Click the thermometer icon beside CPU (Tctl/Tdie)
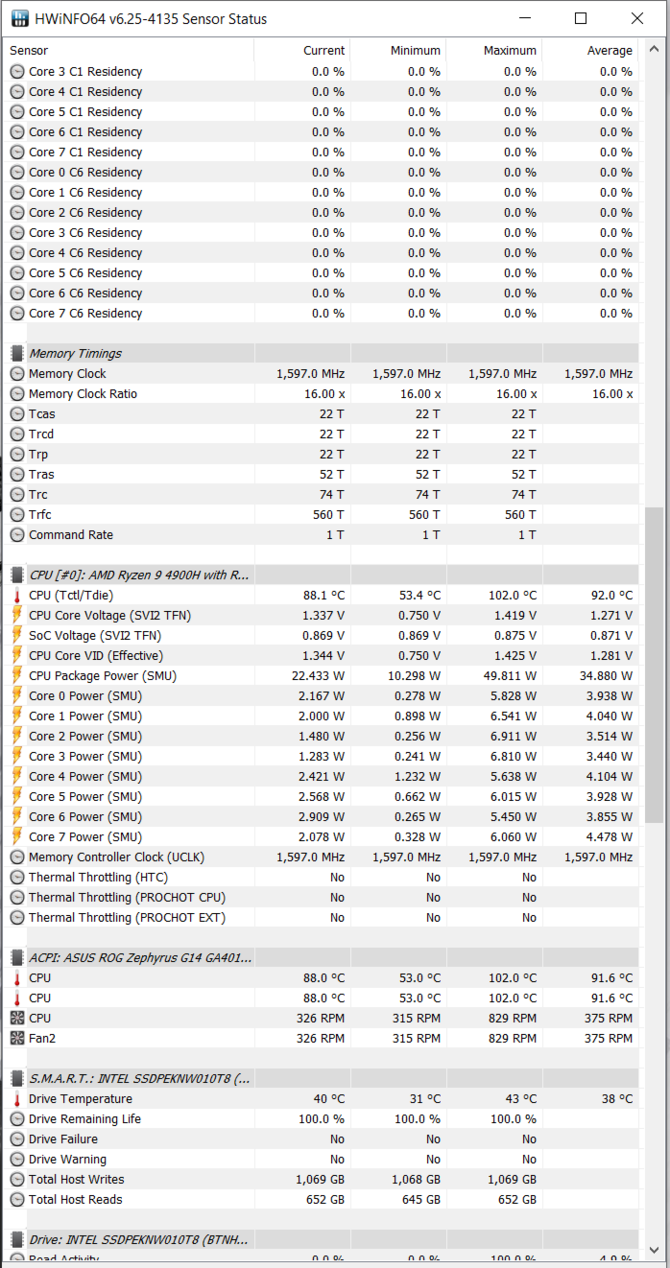670x1268 pixels. tap(17, 595)
